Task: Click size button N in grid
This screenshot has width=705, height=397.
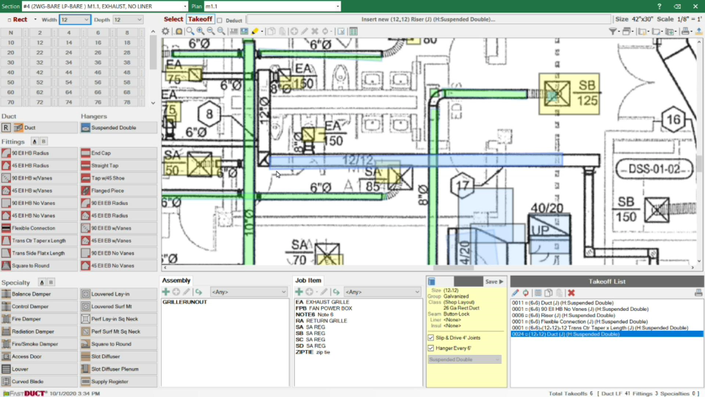Action: (11, 33)
